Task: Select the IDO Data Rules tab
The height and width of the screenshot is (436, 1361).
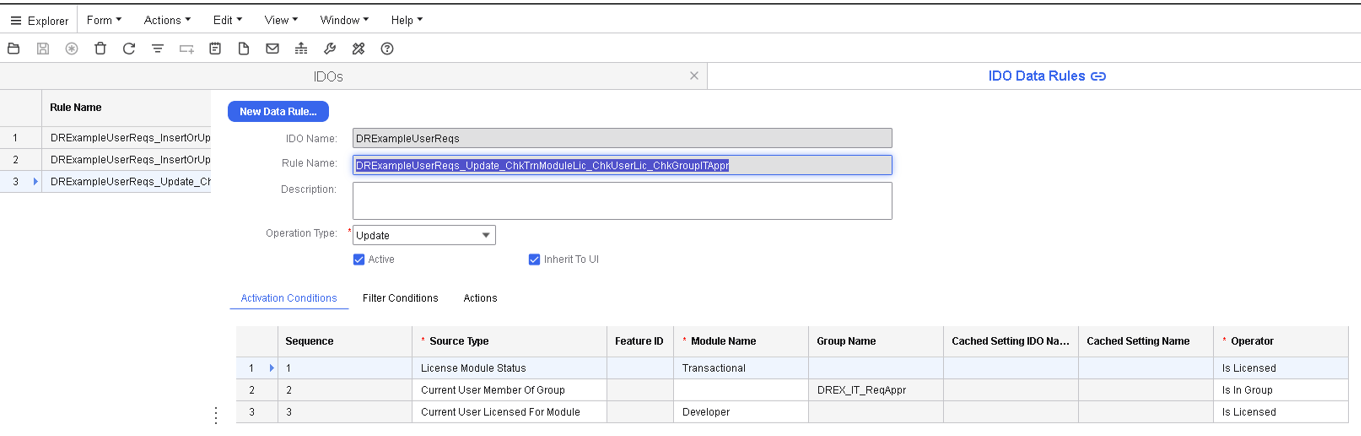Action: (1036, 76)
